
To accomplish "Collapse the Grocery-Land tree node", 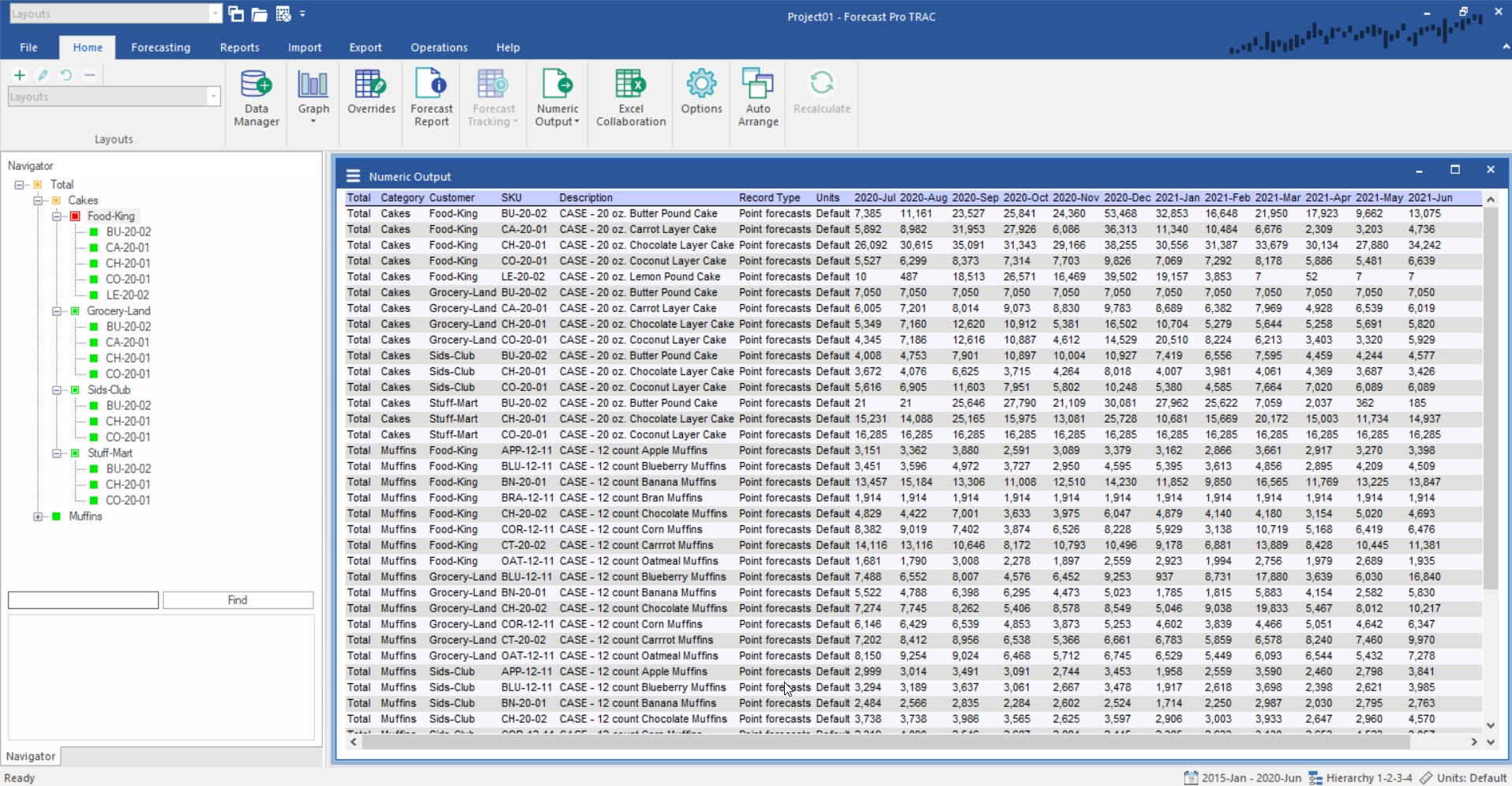I will click(57, 311).
